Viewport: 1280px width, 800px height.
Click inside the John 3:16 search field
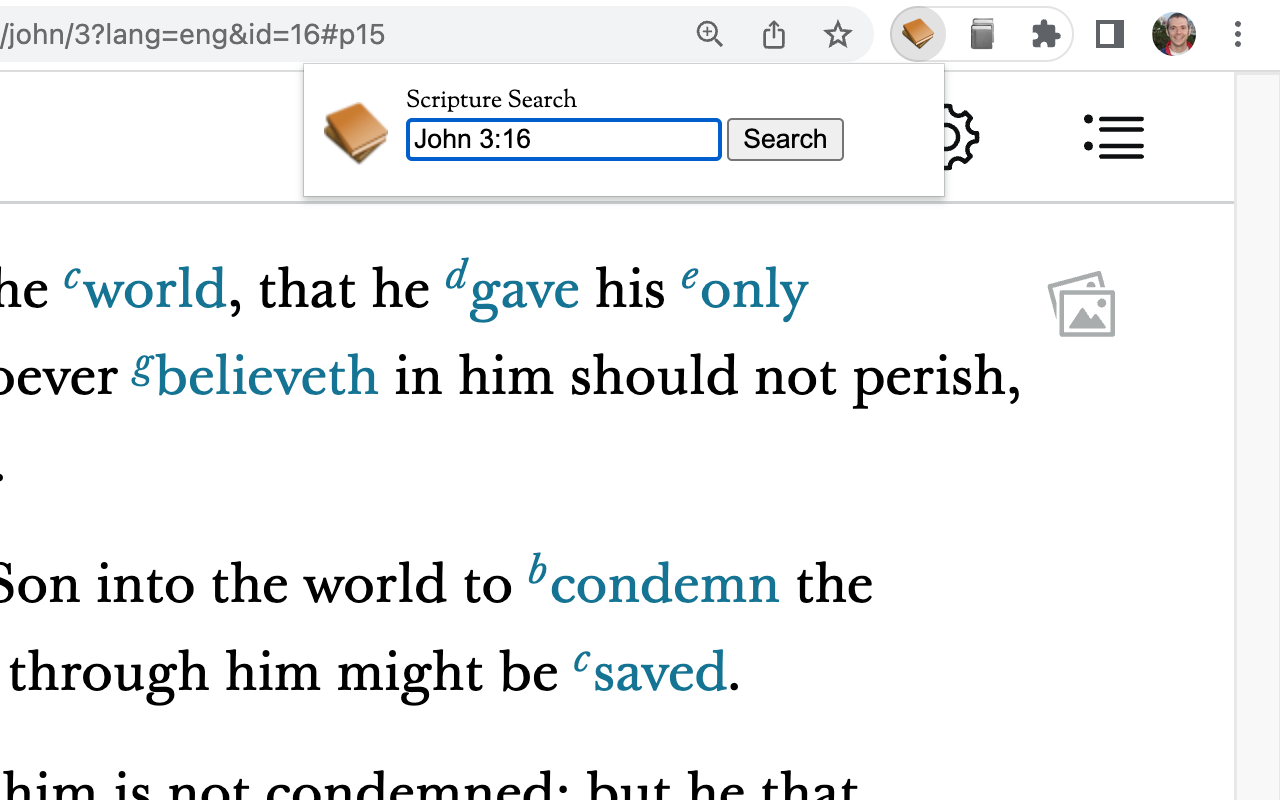click(x=563, y=139)
